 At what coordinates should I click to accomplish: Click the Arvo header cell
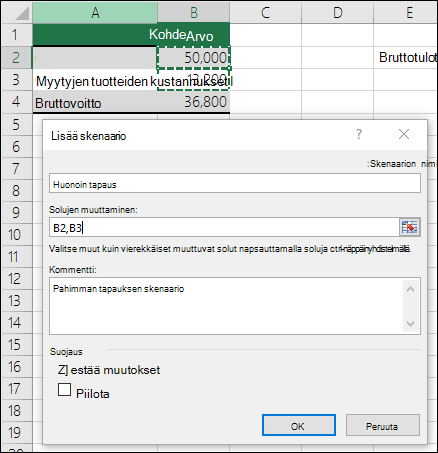(194, 35)
